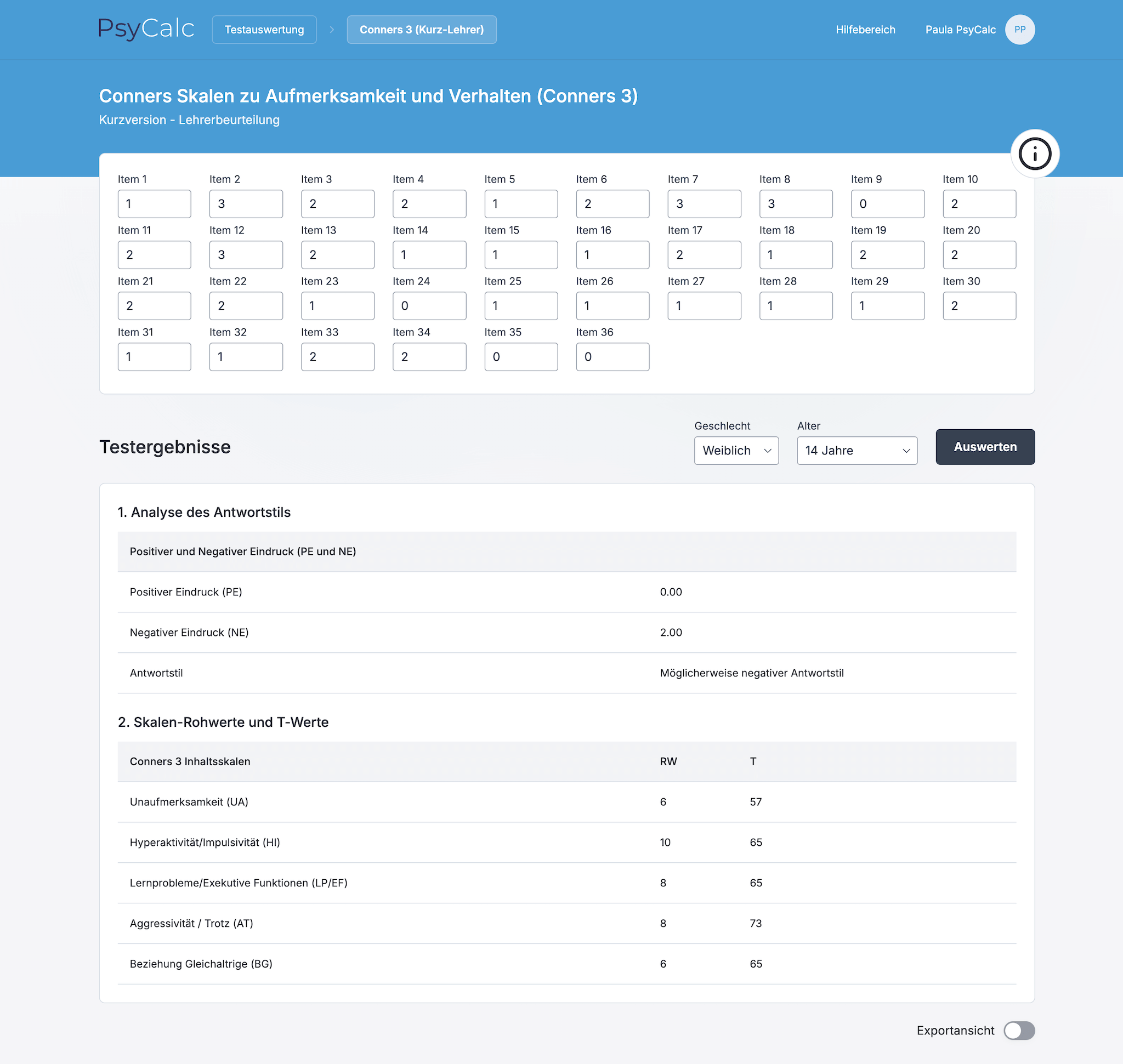Viewport: 1123px width, 1064px height.
Task: Click Paula PsyCalc user name
Action: [960, 30]
